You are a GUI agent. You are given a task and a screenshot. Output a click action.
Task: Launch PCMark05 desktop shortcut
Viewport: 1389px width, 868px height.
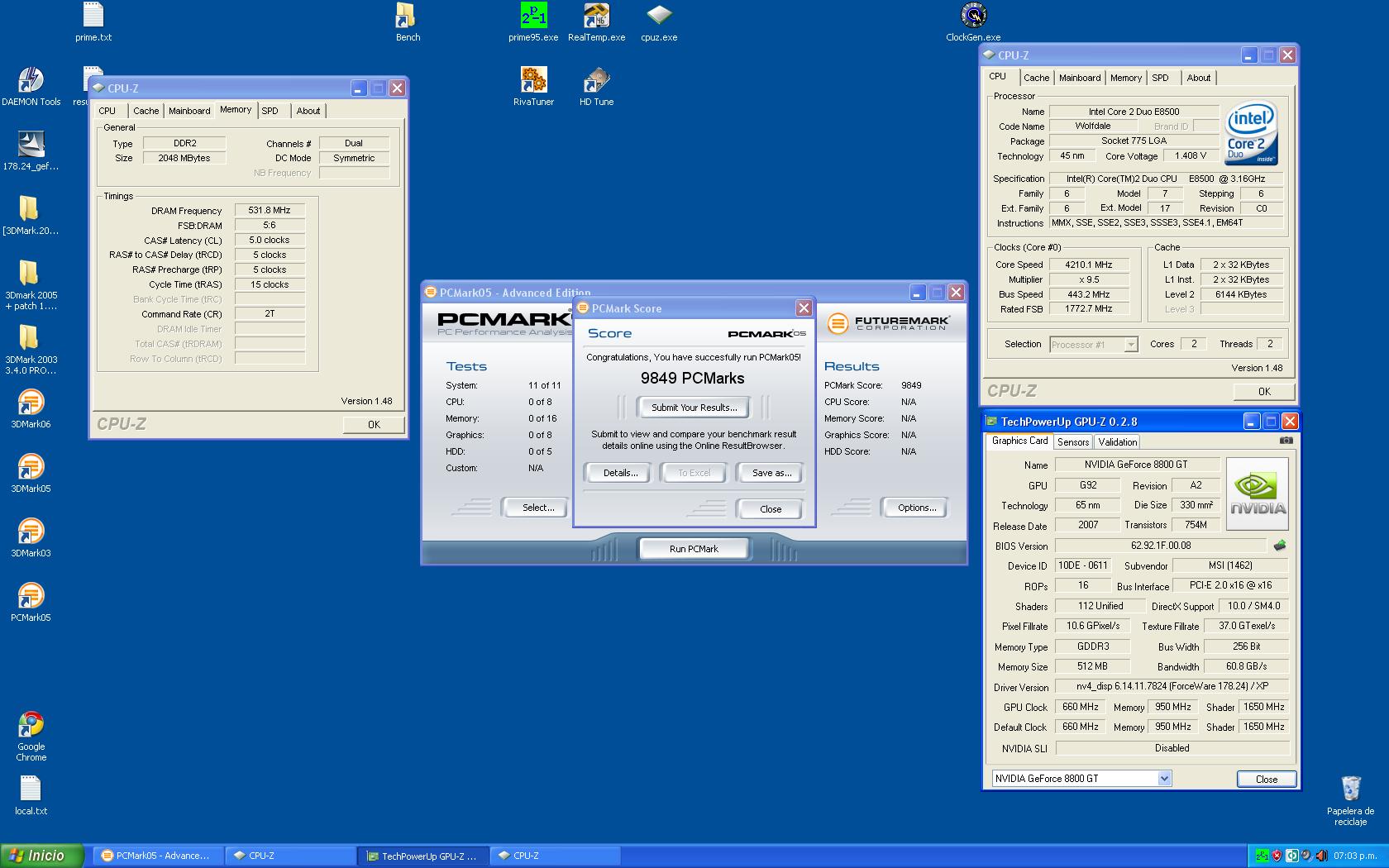coord(31,603)
